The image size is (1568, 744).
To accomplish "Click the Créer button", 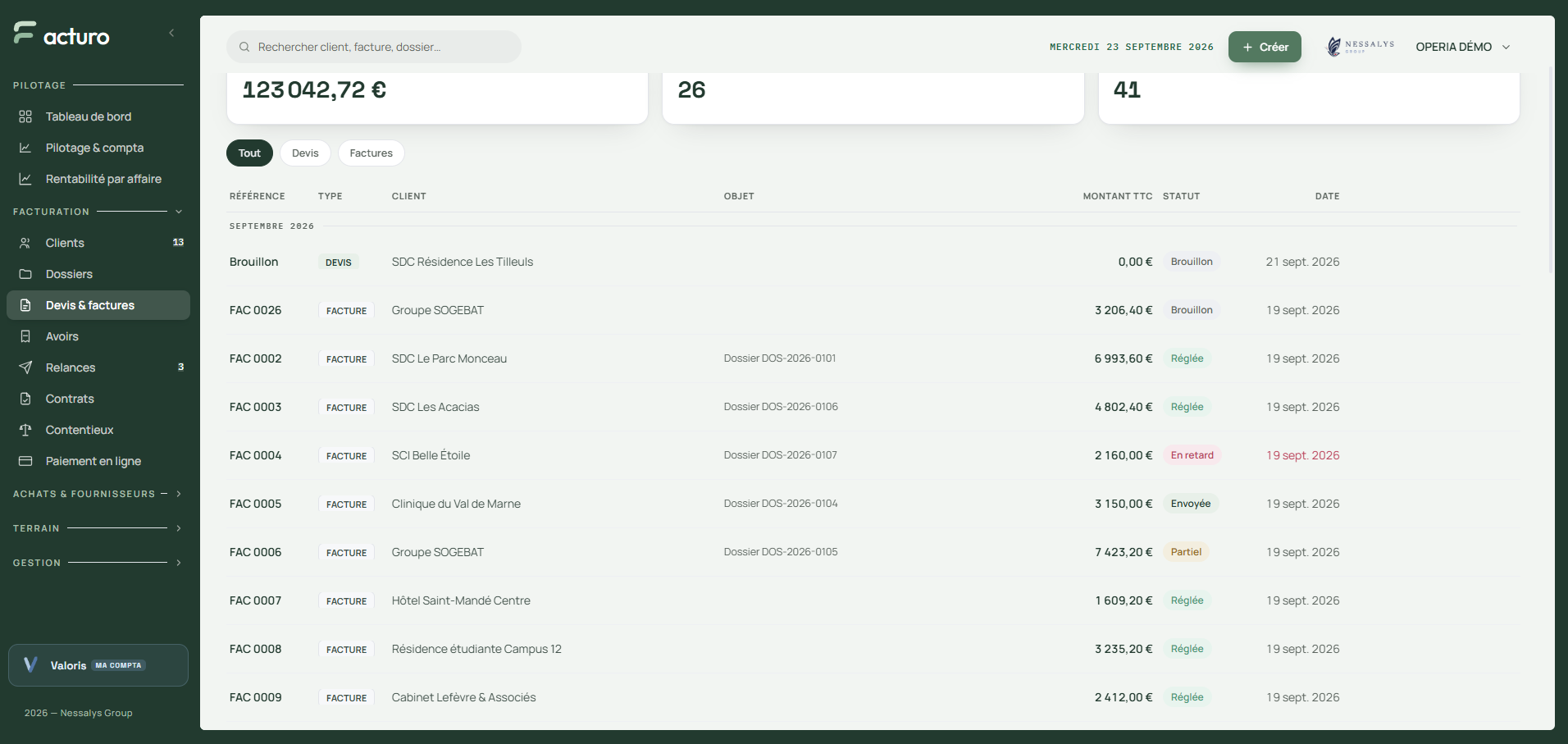I will click(x=1265, y=47).
